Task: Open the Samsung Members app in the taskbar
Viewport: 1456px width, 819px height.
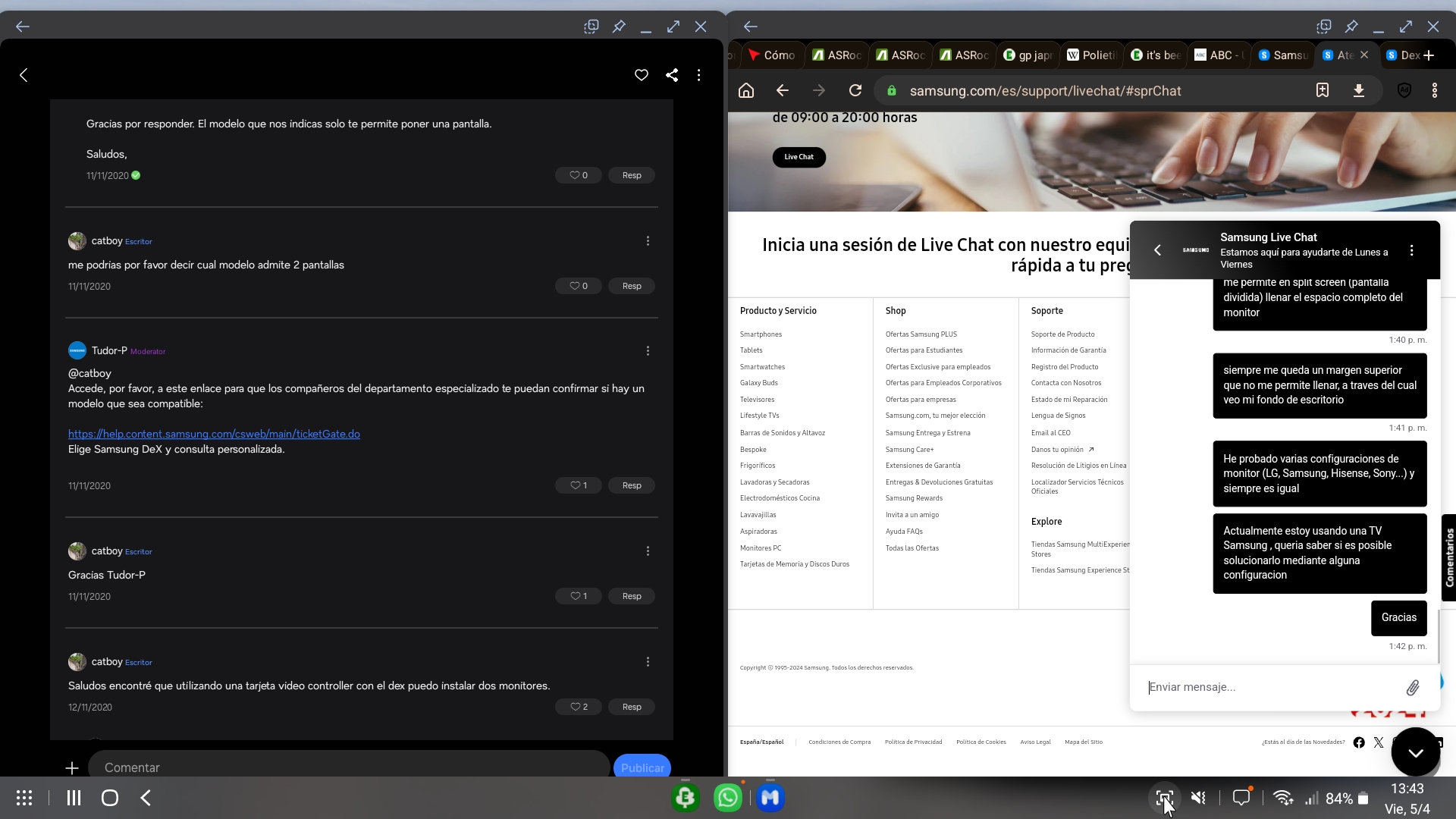Action: (770, 797)
